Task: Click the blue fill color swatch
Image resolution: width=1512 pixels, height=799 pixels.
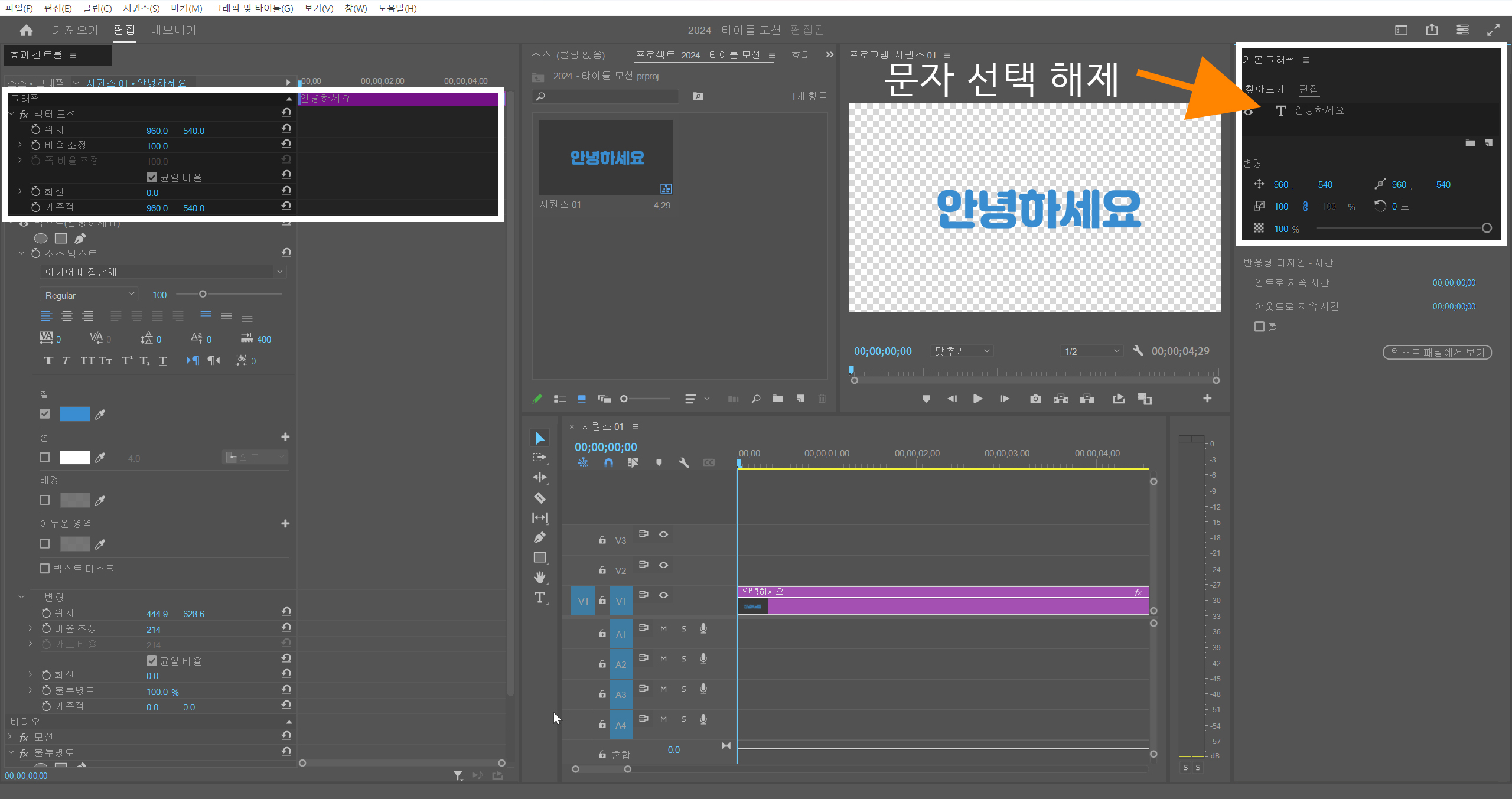Action: (74, 413)
